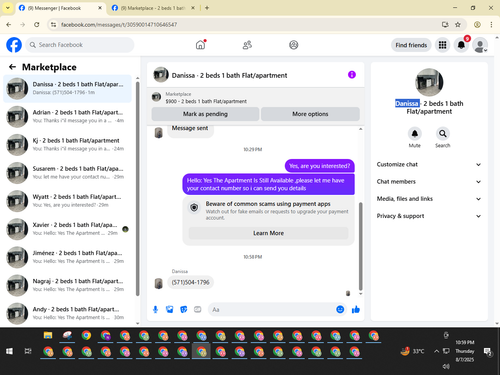The image size is (500, 375).
Task: Record a voice clip microphone icon
Action: click(x=155, y=310)
